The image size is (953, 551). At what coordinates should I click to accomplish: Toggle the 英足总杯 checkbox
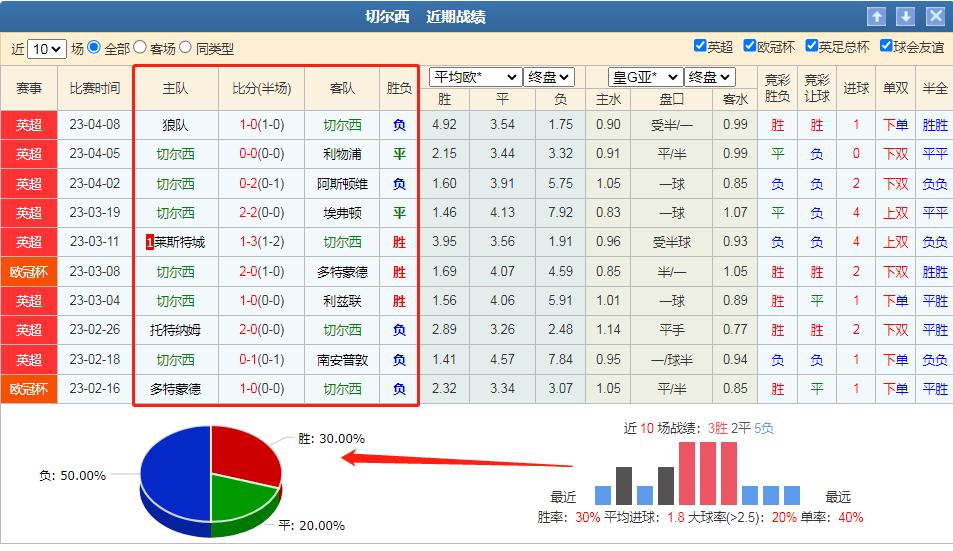811,46
